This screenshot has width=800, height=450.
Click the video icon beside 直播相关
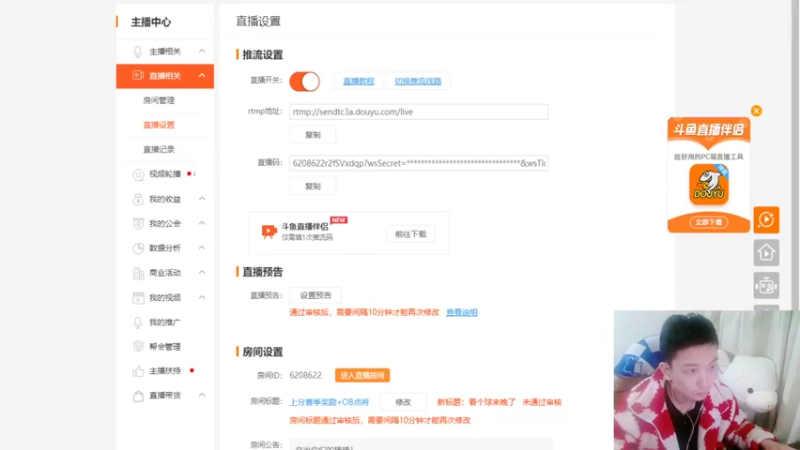tap(138, 76)
